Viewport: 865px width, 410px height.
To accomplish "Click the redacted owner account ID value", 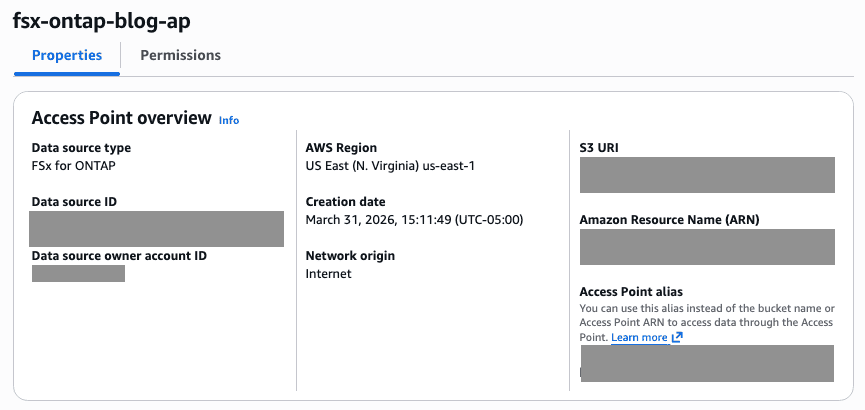I will pyautogui.click(x=78, y=273).
